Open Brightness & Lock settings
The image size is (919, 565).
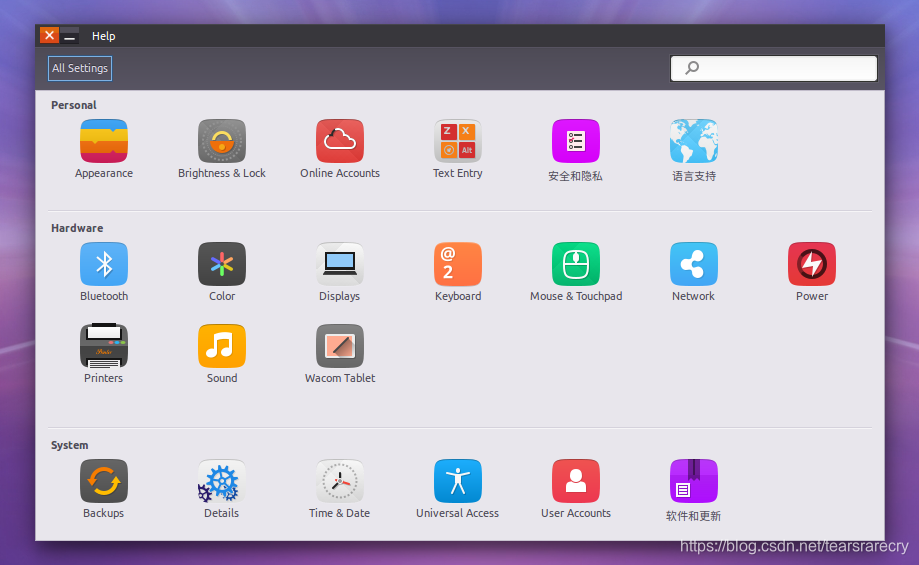222,141
